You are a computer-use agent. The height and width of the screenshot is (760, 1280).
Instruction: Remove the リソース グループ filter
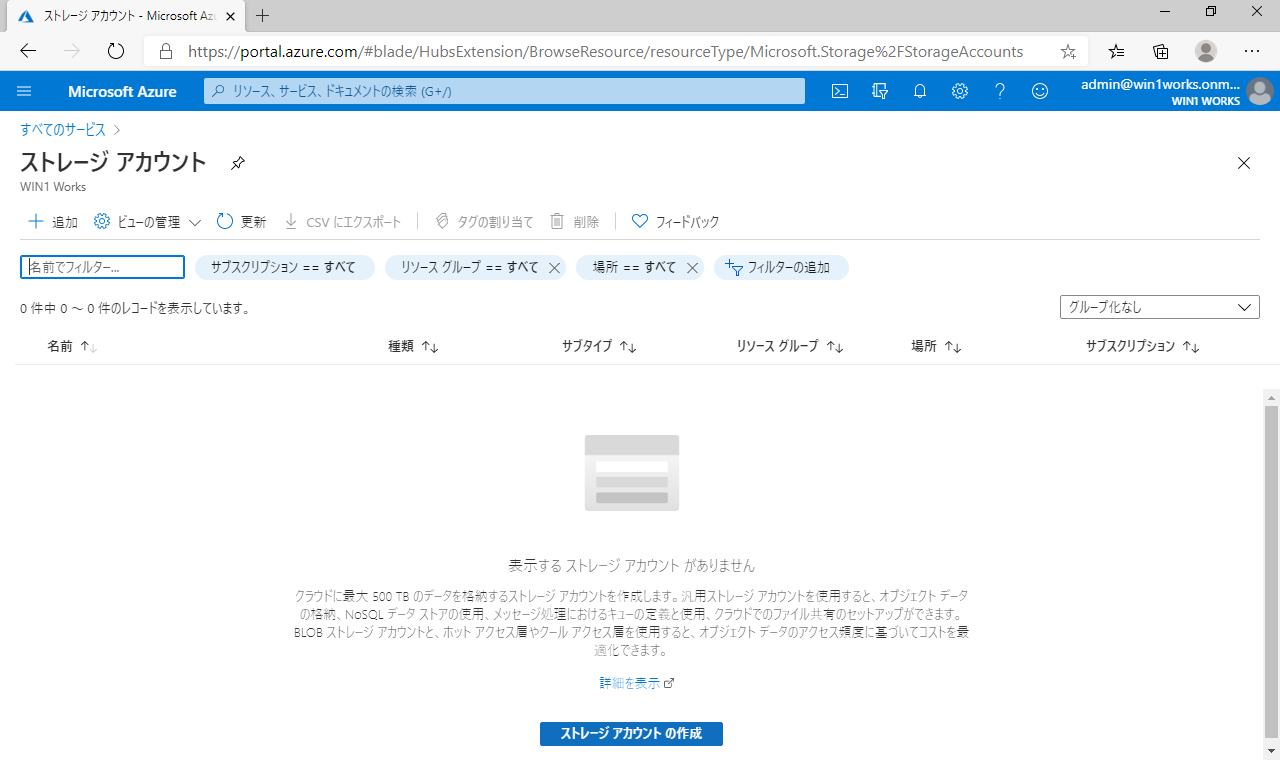tap(554, 268)
